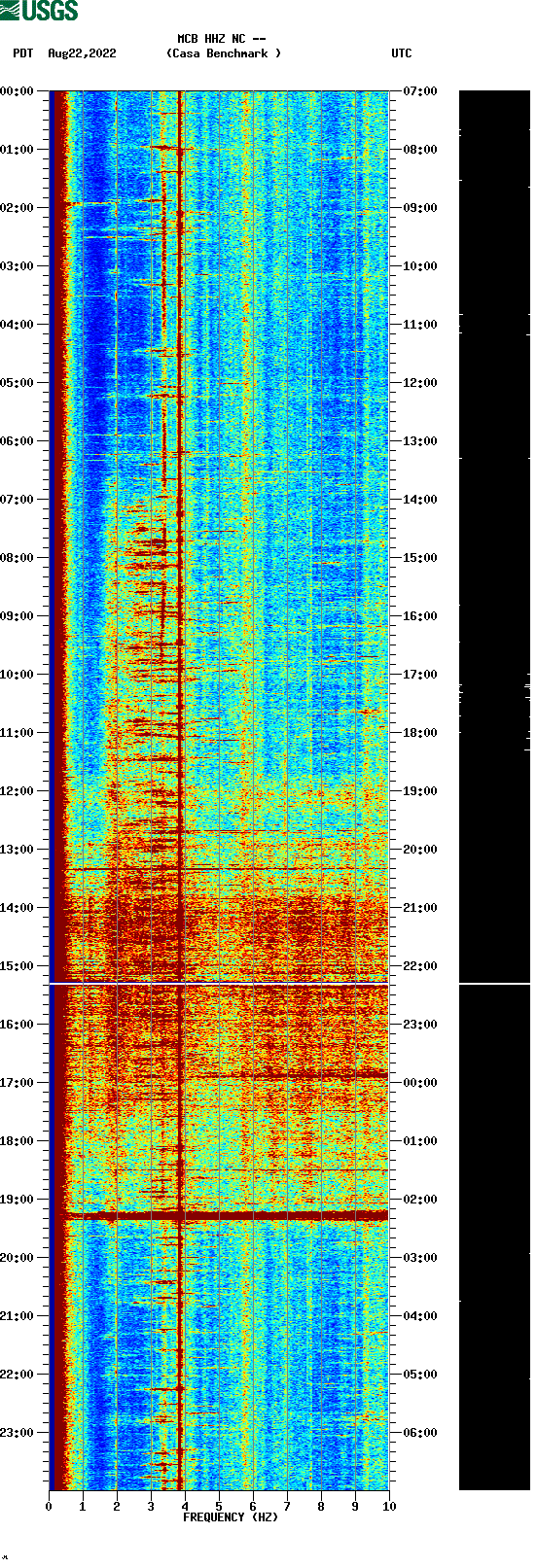Click the 21:00 PDT time label
The image size is (537, 1568).
coord(18,1316)
